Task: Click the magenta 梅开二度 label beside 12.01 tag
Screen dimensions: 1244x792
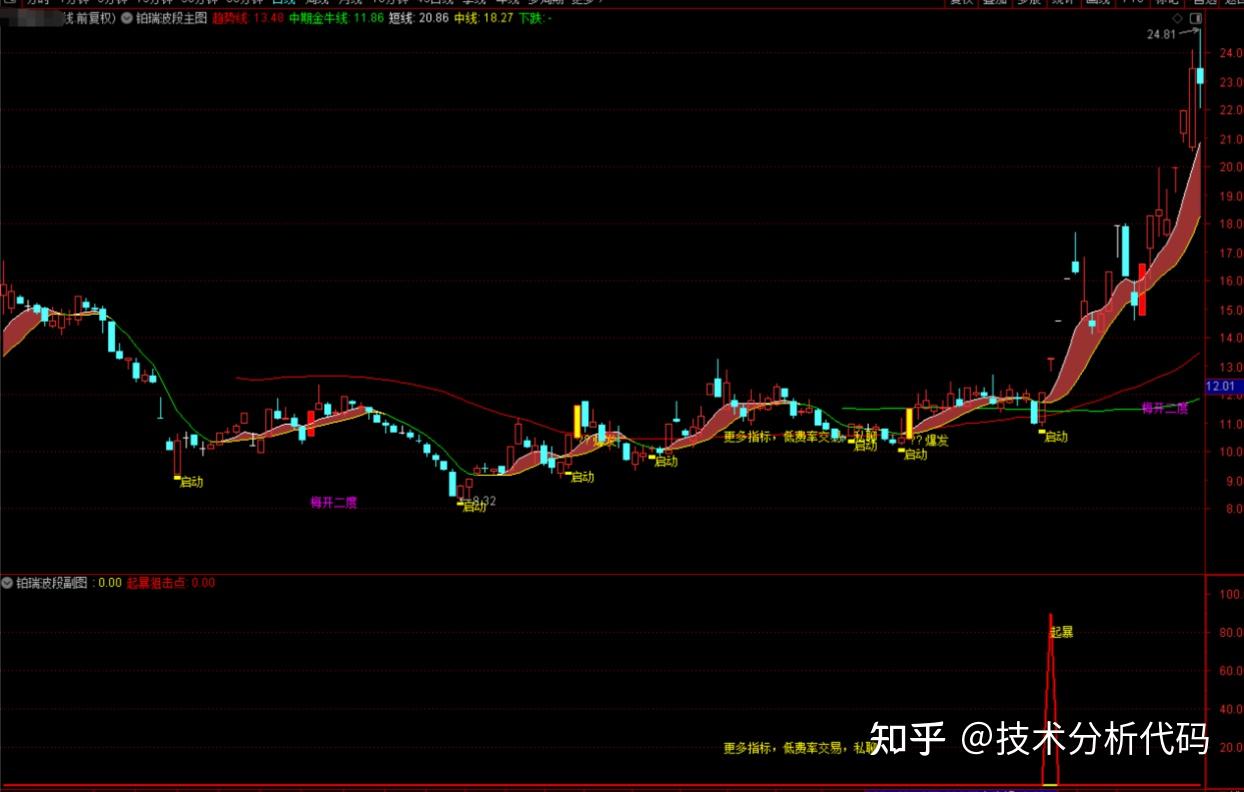Action: (x=1165, y=408)
